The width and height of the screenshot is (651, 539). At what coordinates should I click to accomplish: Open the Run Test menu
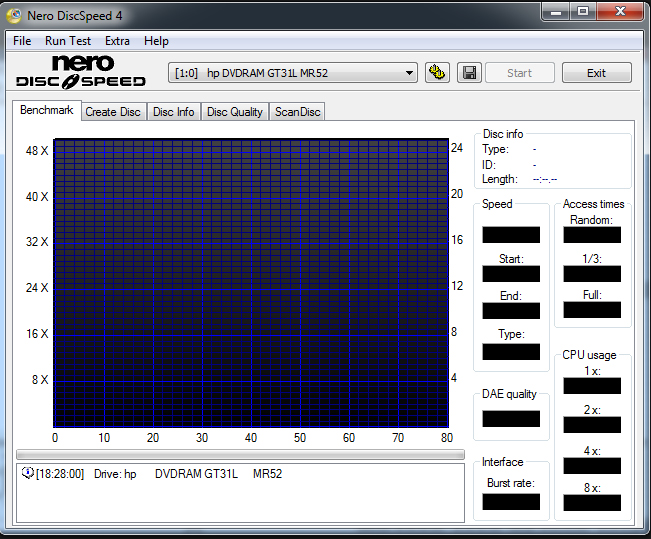point(68,41)
